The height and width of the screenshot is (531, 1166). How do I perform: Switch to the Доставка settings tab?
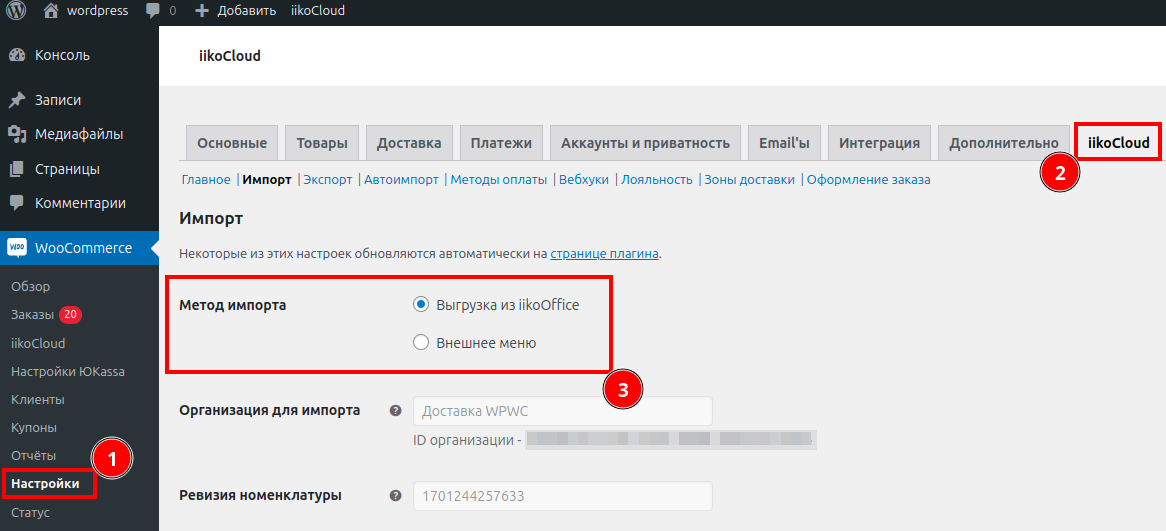coord(409,143)
